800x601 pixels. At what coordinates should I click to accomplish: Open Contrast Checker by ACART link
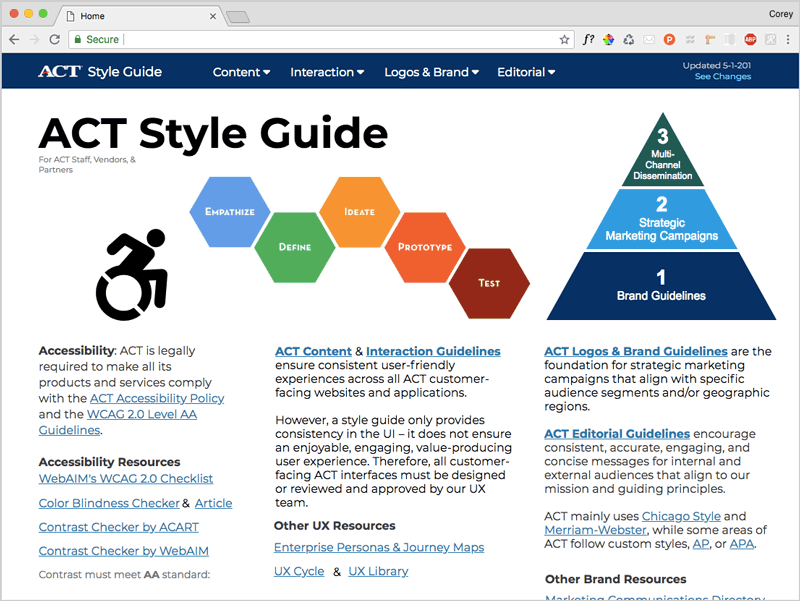pyautogui.click(x=119, y=527)
